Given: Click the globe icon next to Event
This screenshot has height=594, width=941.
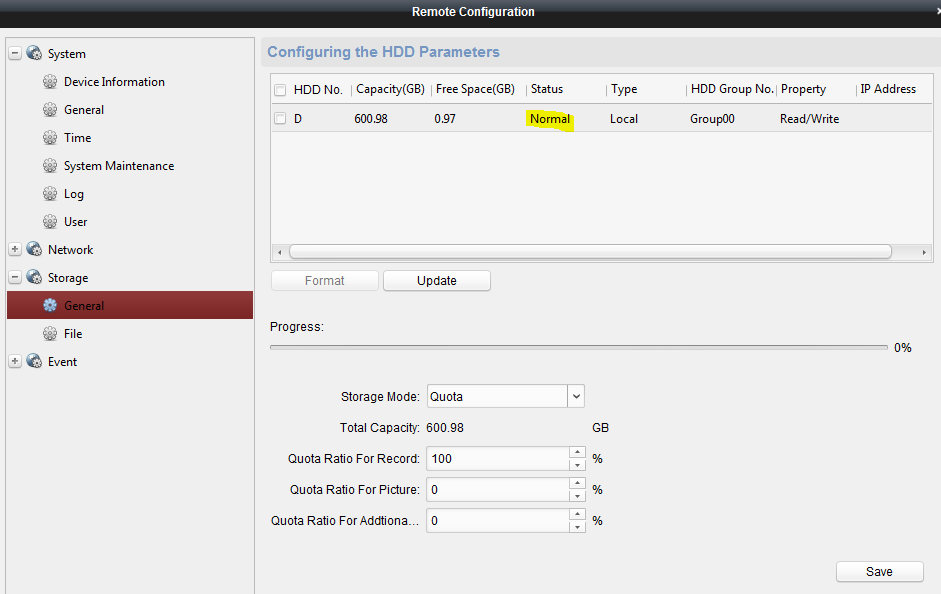Looking at the screenshot, I should 34,362.
